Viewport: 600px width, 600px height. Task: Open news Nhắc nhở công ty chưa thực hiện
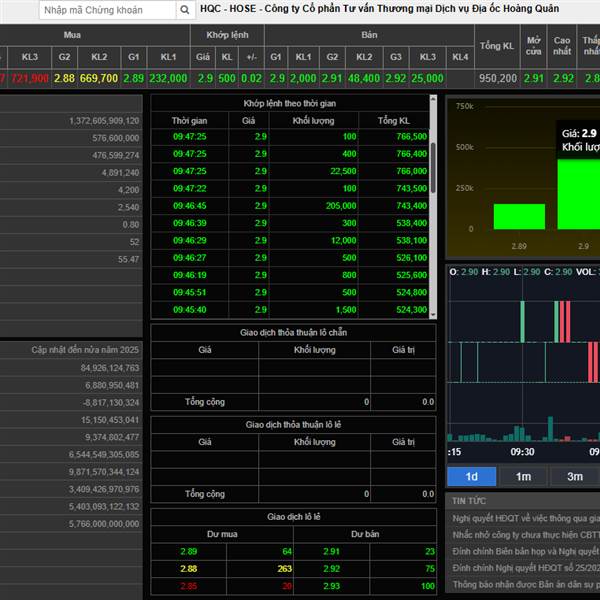526,535
